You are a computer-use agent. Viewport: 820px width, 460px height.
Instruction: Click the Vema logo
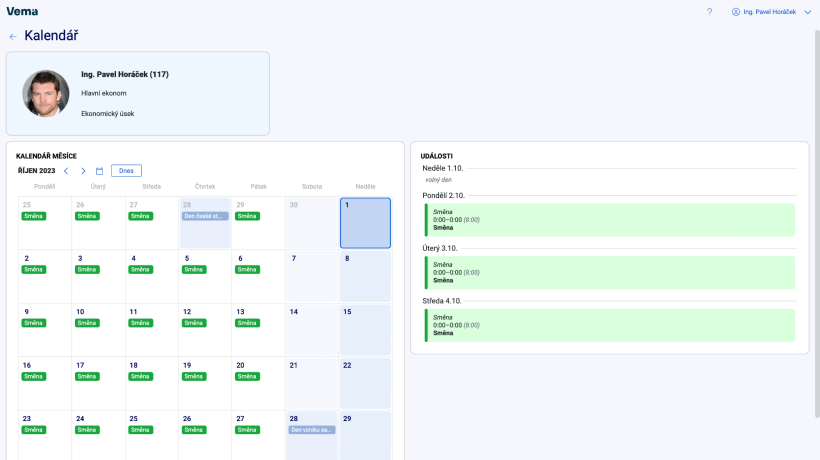click(22, 11)
